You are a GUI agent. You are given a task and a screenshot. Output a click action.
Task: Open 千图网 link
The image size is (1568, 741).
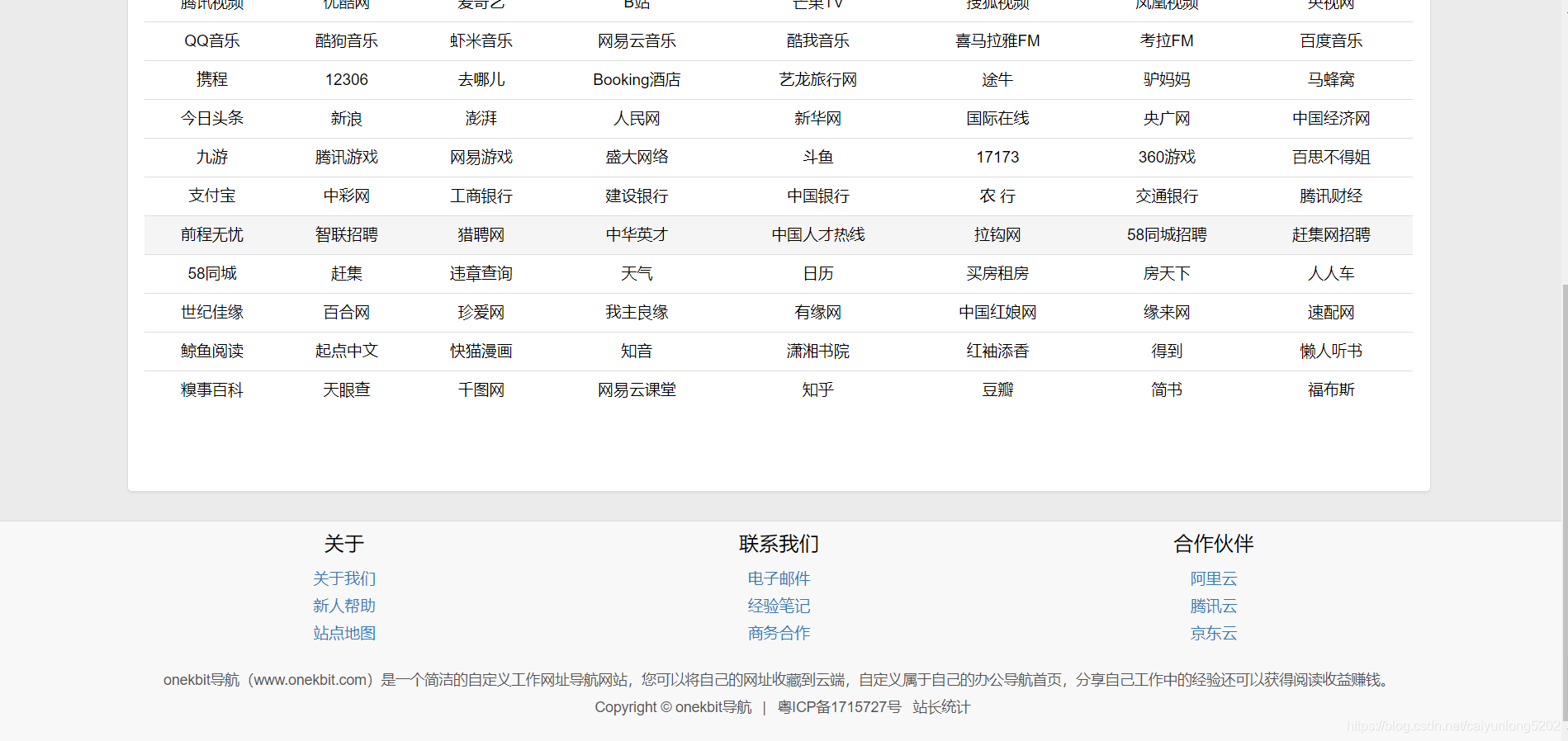(x=481, y=390)
